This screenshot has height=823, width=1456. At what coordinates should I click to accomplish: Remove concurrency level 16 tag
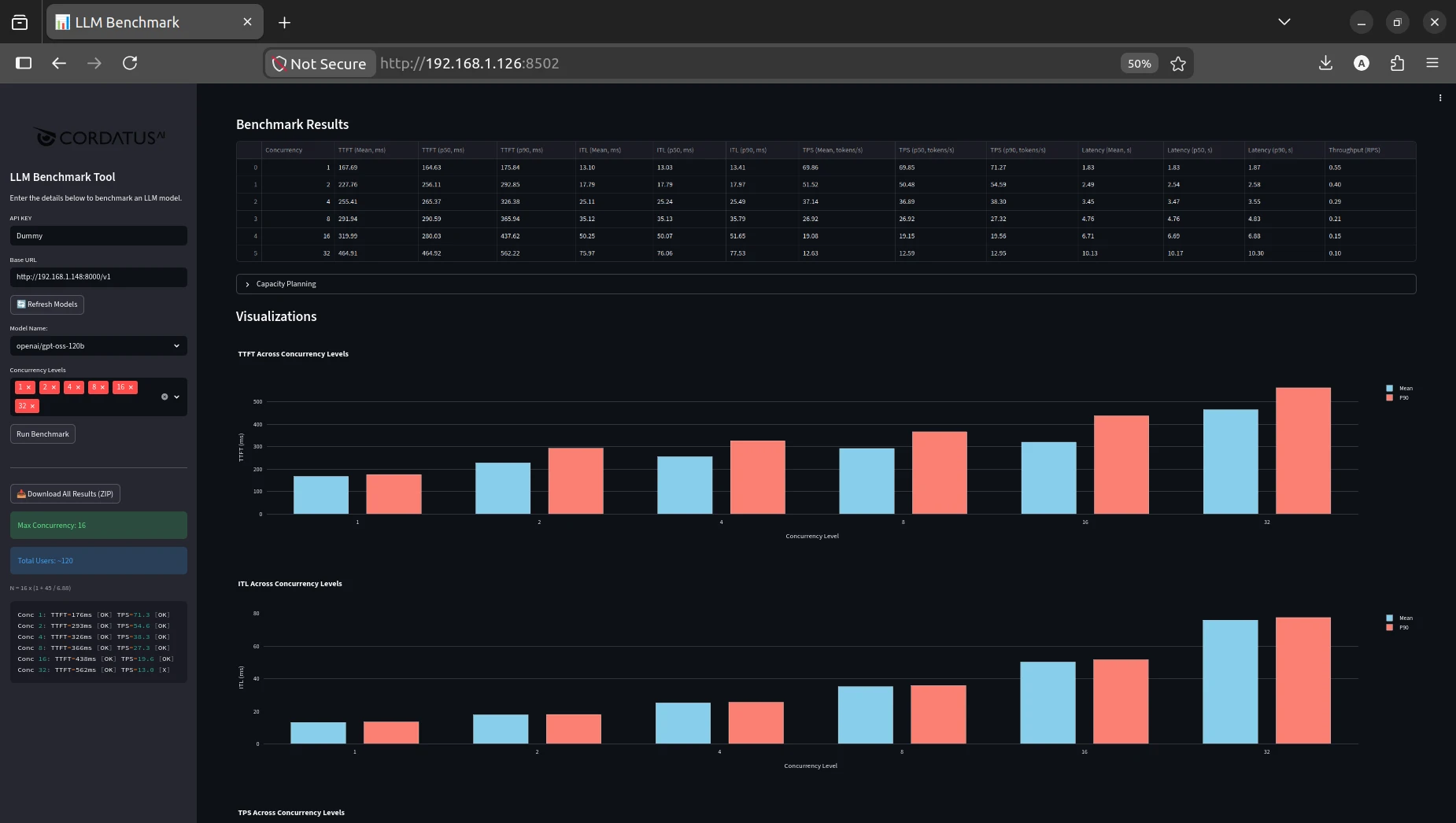coord(131,387)
